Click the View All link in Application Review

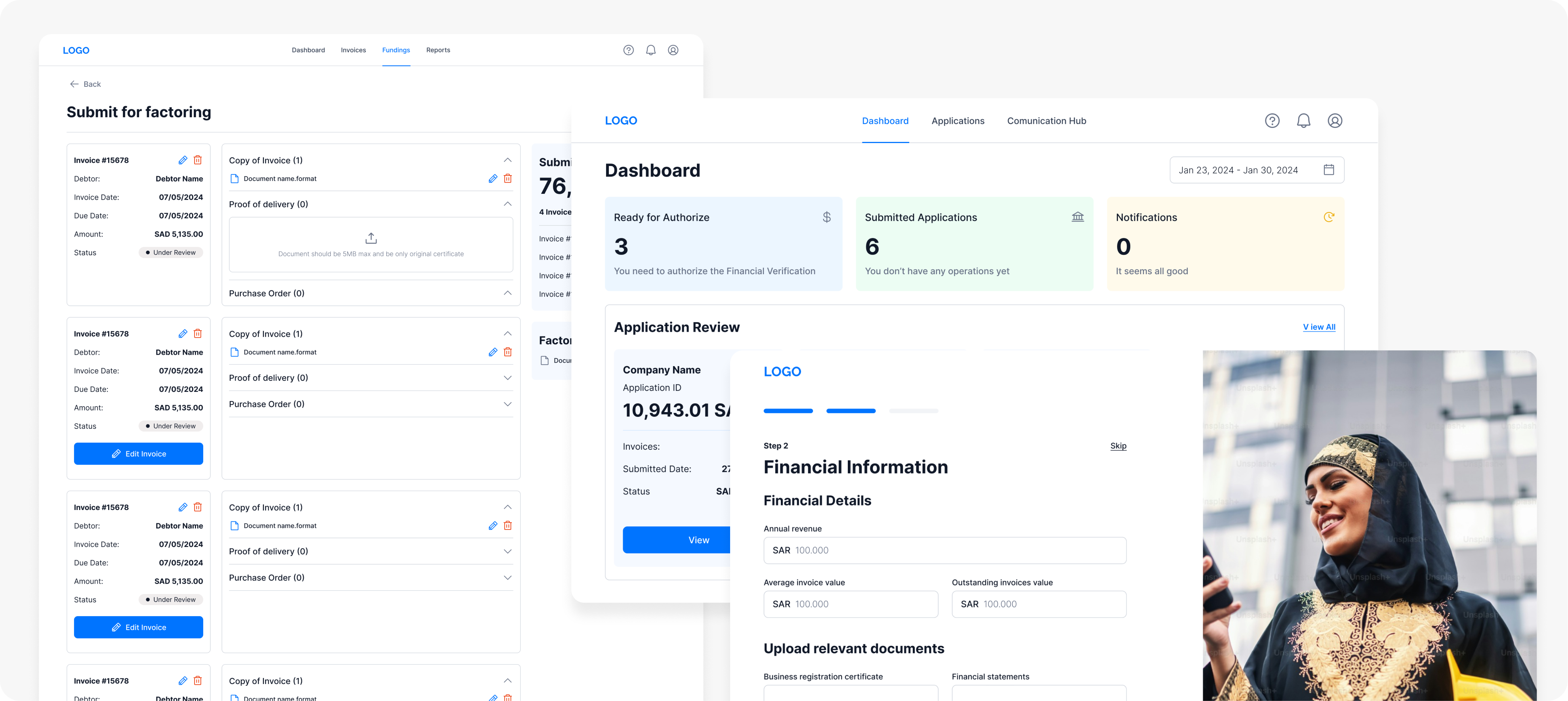1319,327
